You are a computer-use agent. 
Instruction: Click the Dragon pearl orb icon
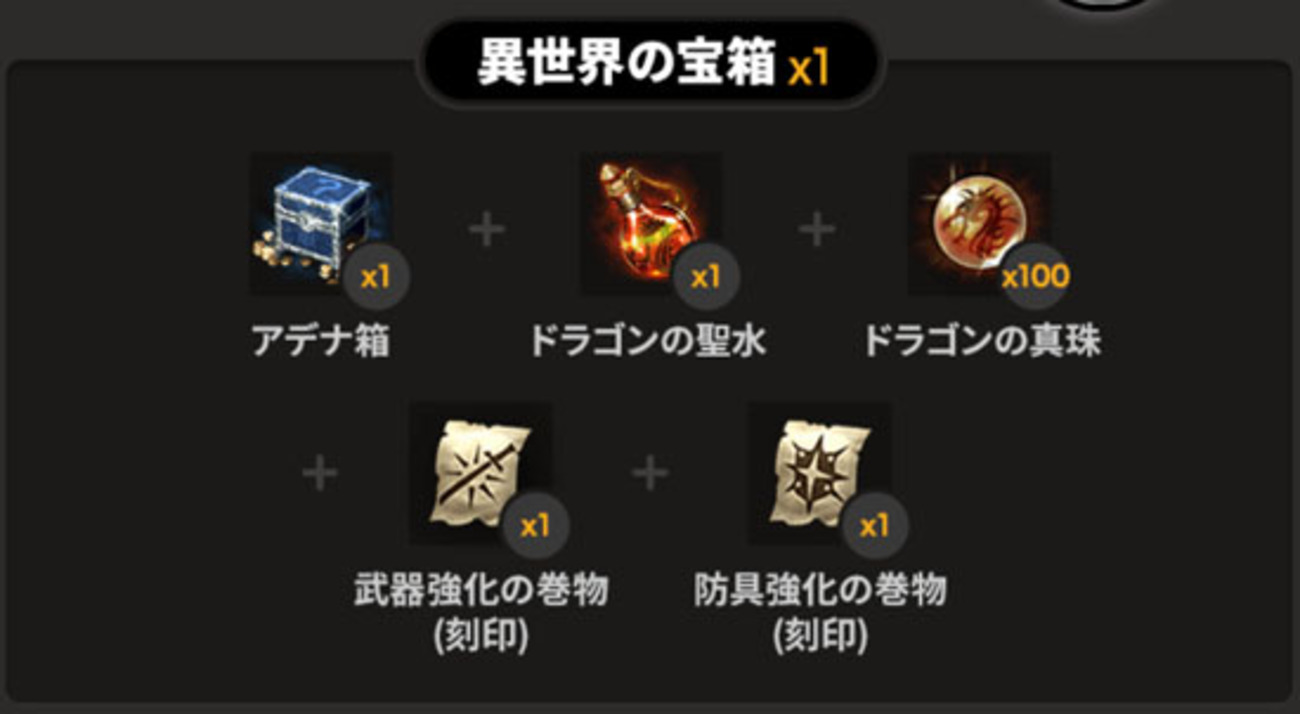tap(979, 224)
